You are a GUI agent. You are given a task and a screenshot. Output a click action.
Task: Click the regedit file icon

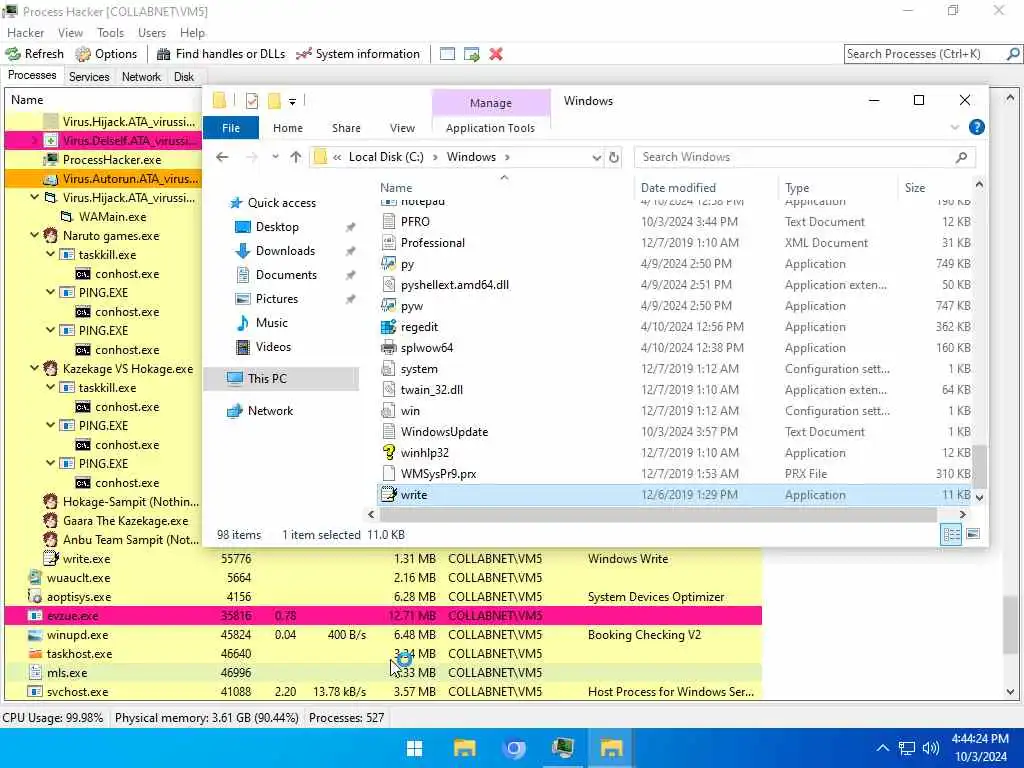(x=389, y=327)
